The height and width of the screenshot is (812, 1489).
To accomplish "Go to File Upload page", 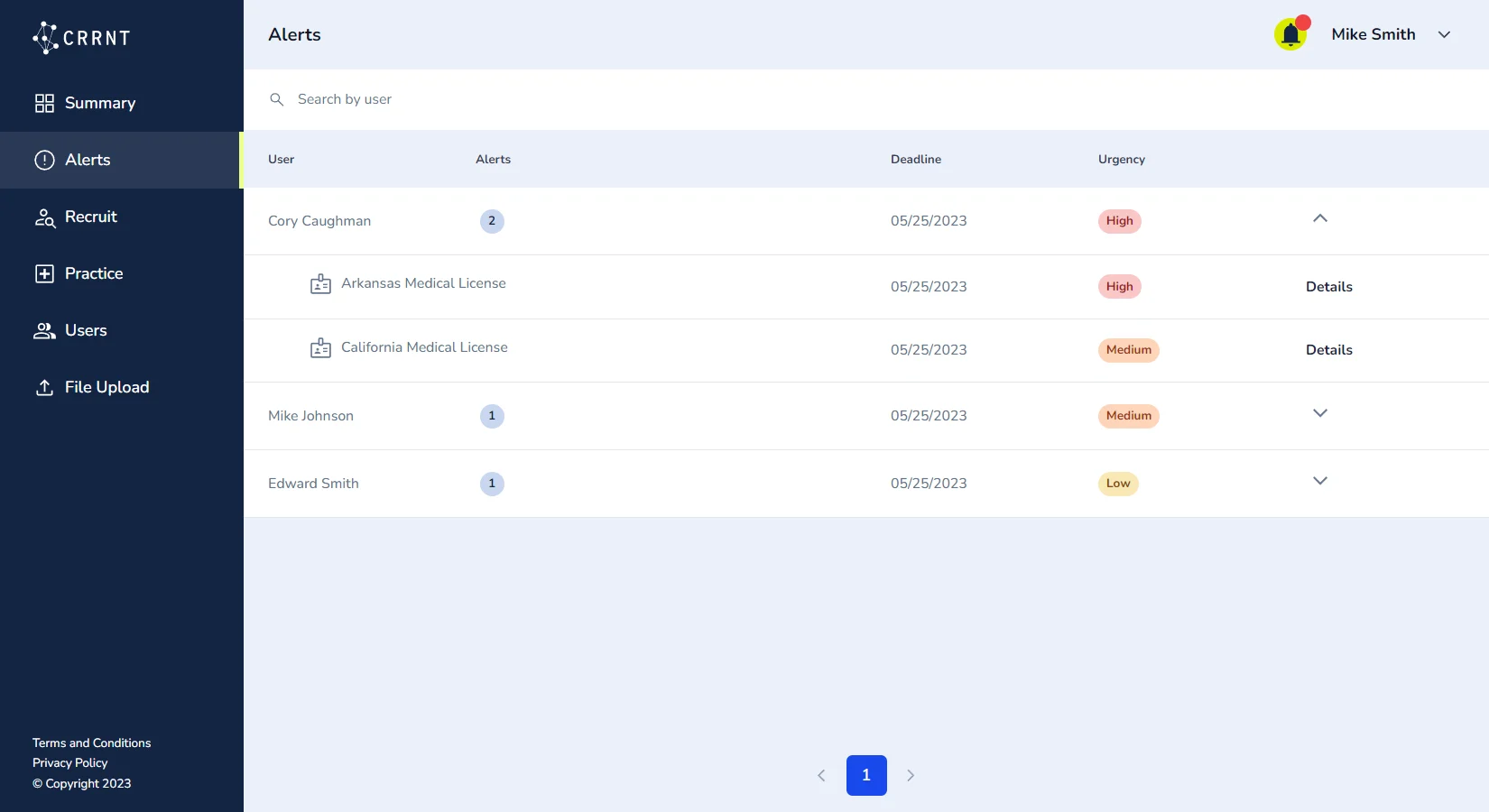I will click(x=106, y=387).
